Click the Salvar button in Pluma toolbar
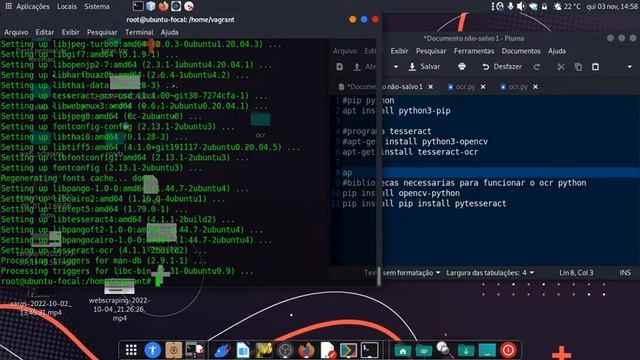 (424, 67)
